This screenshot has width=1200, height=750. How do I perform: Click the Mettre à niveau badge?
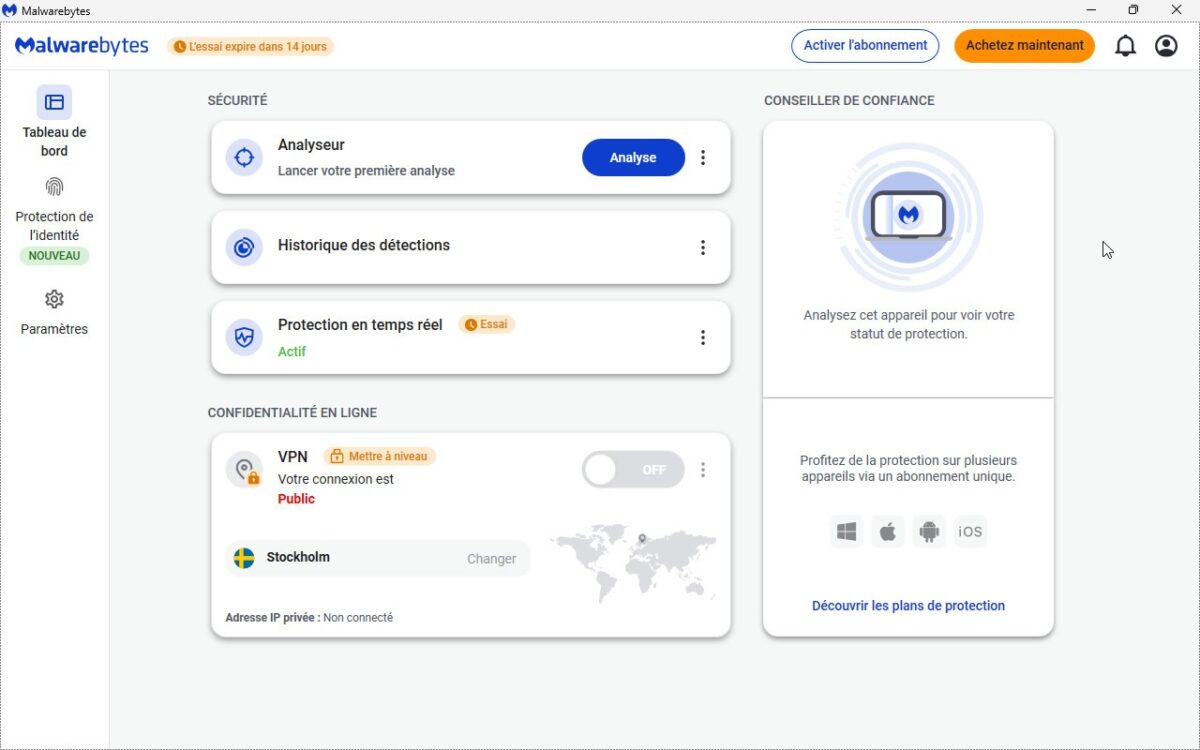pos(380,456)
